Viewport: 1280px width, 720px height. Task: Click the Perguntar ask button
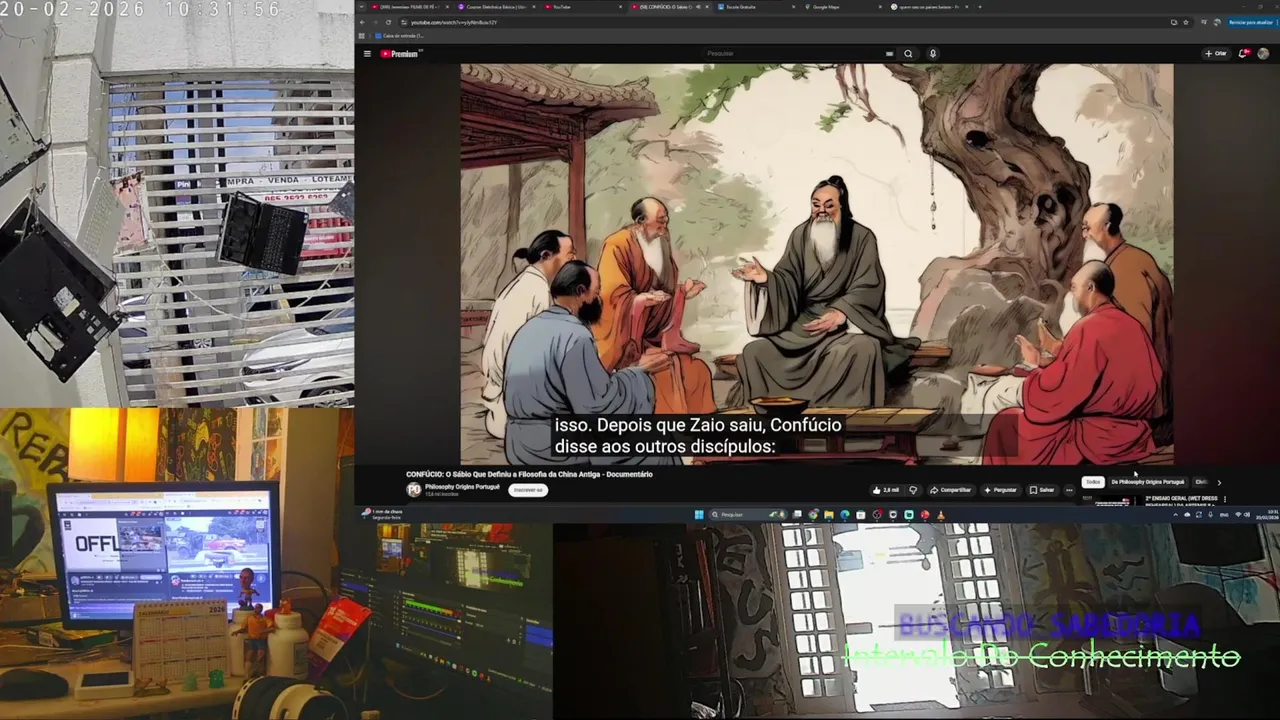(x=1000, y=490)
